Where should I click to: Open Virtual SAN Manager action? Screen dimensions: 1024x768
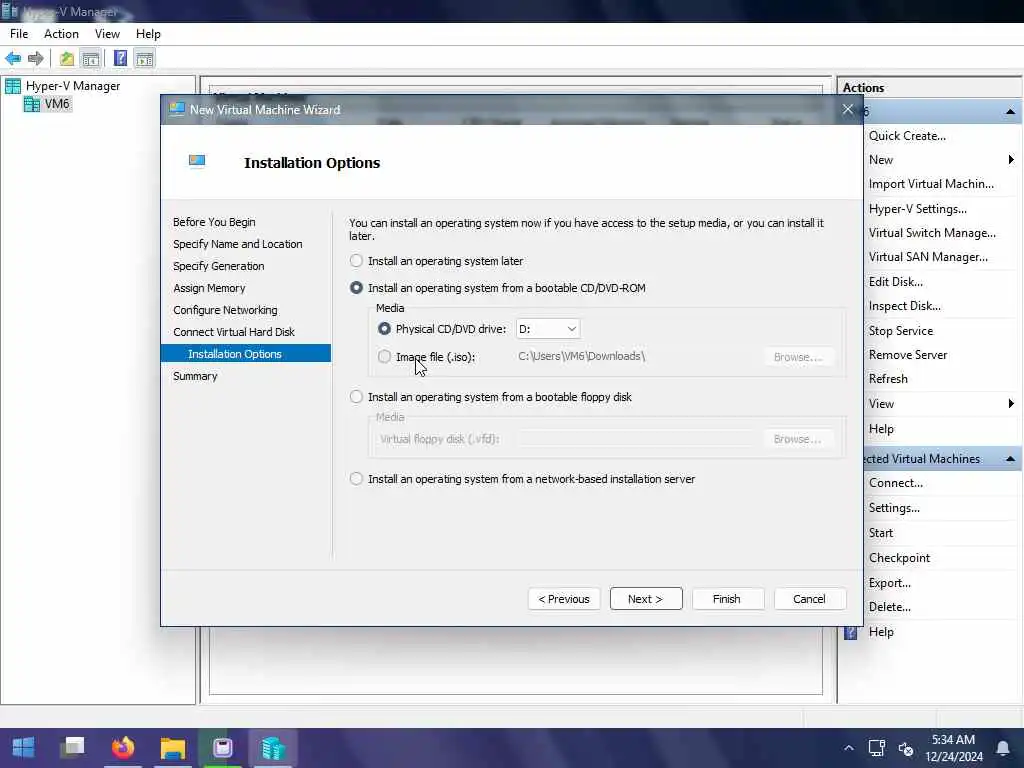tap(928, 257)
